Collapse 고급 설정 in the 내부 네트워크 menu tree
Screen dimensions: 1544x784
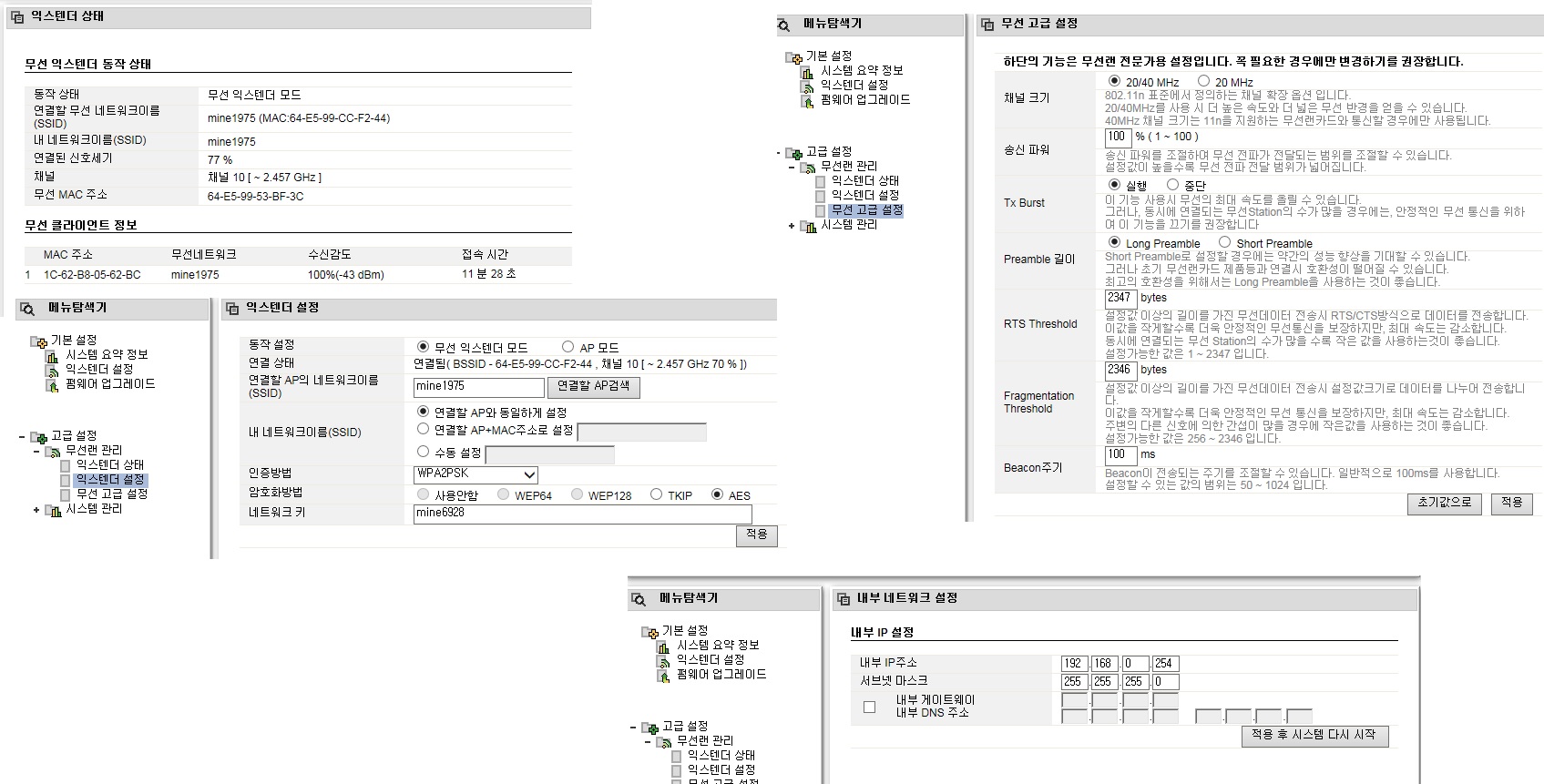pyautogui.click(x=633, y=727)
